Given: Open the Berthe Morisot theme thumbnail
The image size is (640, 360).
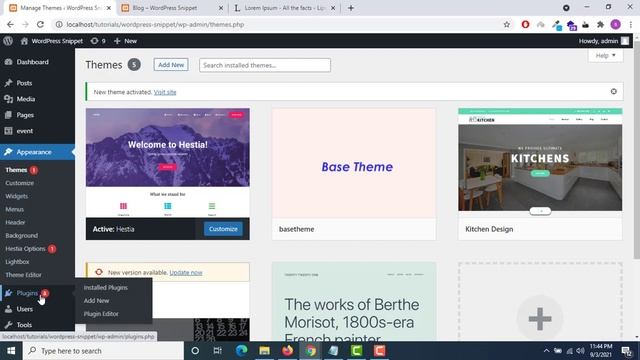Looking at the screenshot, I should click(354, 302).
